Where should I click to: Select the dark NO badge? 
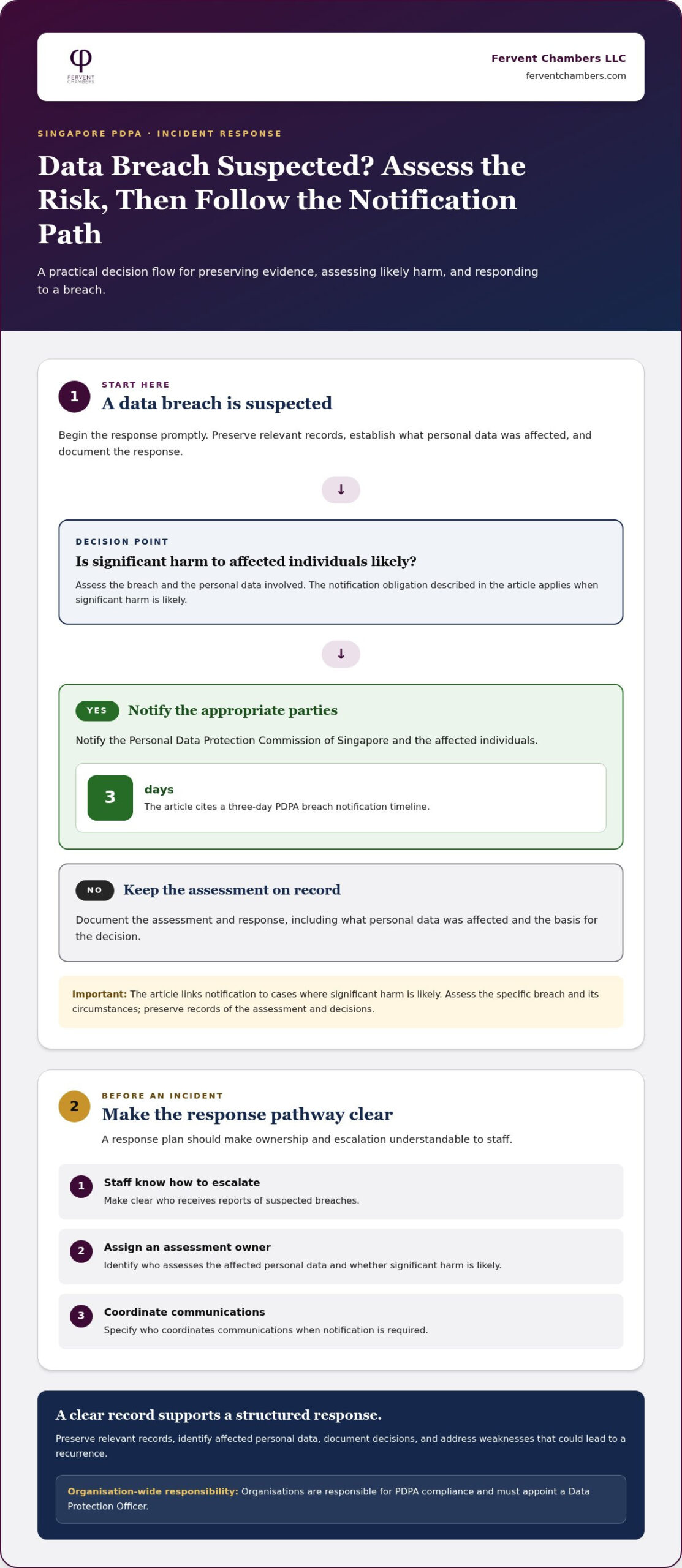coord(94,890)
